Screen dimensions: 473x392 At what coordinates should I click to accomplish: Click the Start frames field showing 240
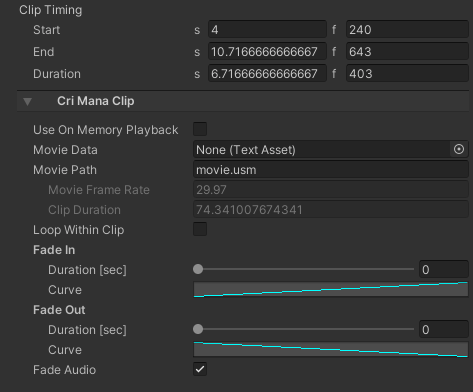[x=407, y=29]
